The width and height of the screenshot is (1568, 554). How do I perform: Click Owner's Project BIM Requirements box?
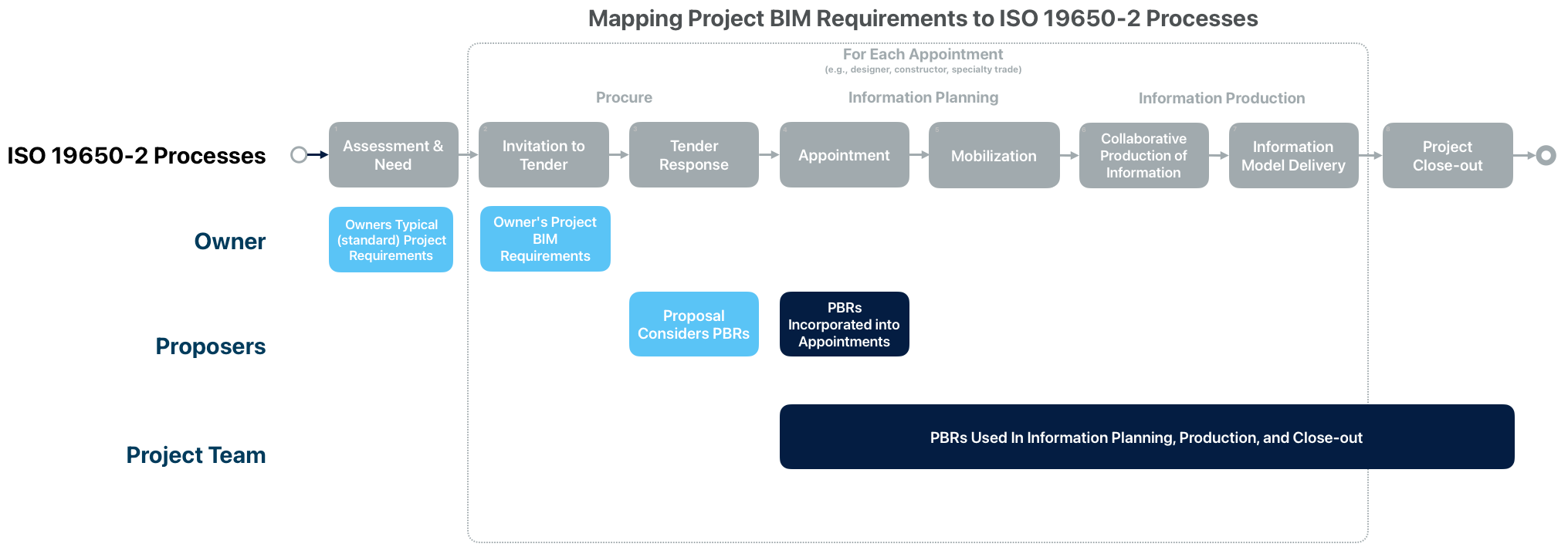(545, 239)
